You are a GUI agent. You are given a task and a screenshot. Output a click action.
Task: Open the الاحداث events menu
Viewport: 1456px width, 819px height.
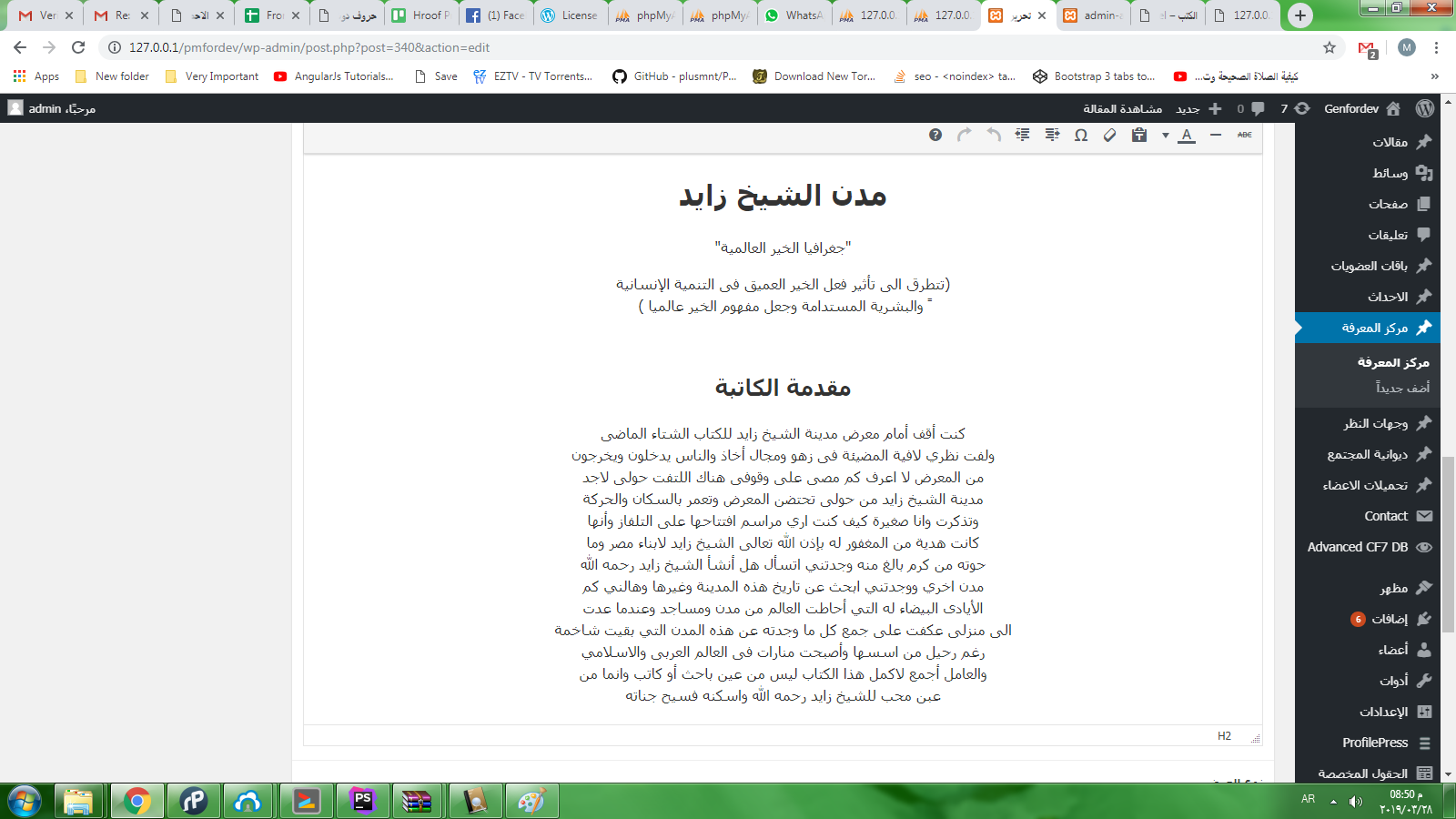click(1368, 297)
